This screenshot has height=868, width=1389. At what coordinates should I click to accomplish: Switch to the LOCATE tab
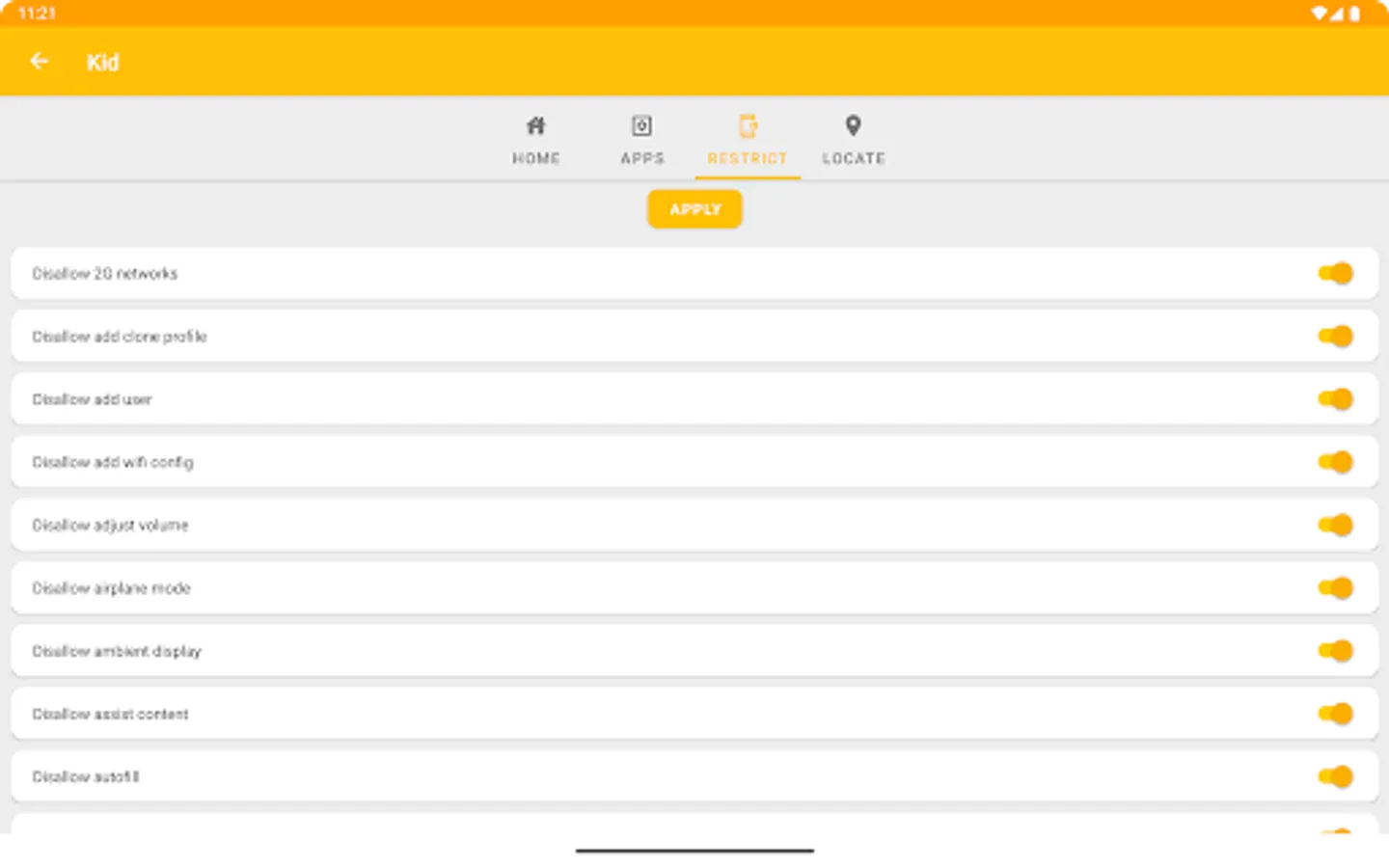853,140
